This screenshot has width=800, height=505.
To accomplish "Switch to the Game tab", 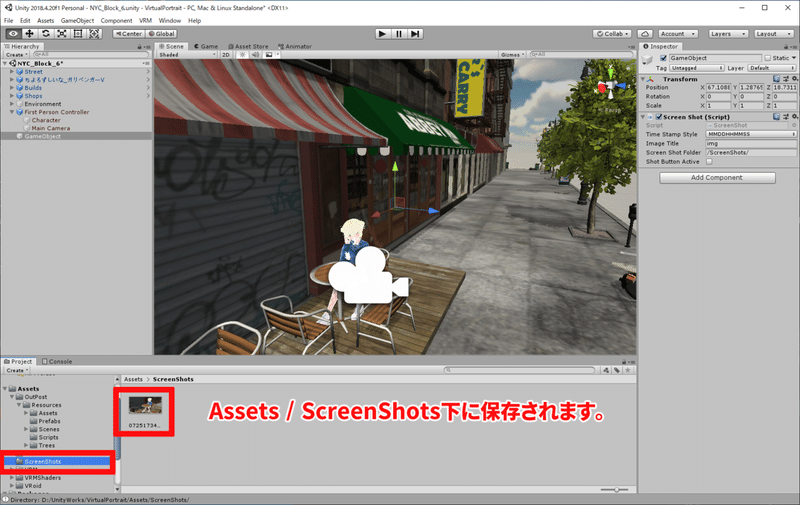I will tap(206, 46).
